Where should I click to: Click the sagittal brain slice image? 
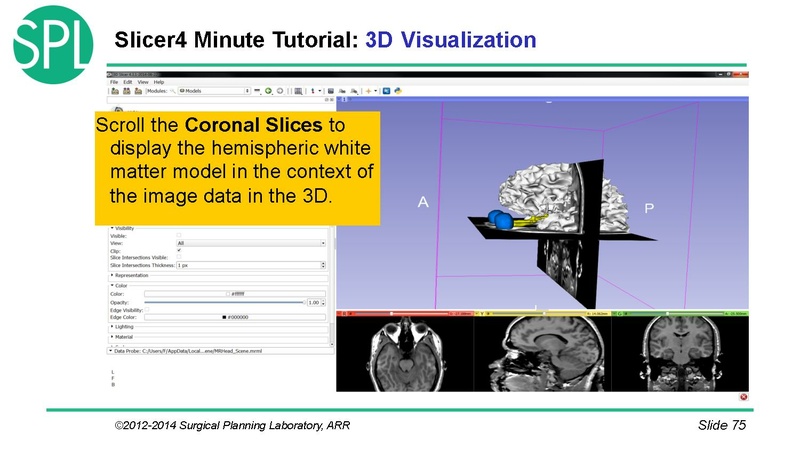(x=545, y=354)
